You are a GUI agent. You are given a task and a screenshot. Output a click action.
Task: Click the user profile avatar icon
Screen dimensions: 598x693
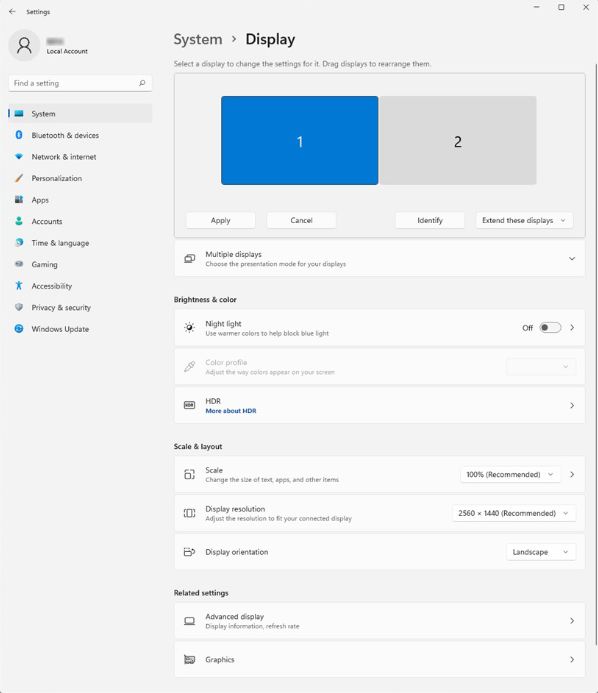pyautogui.click(x=24, y=45)
